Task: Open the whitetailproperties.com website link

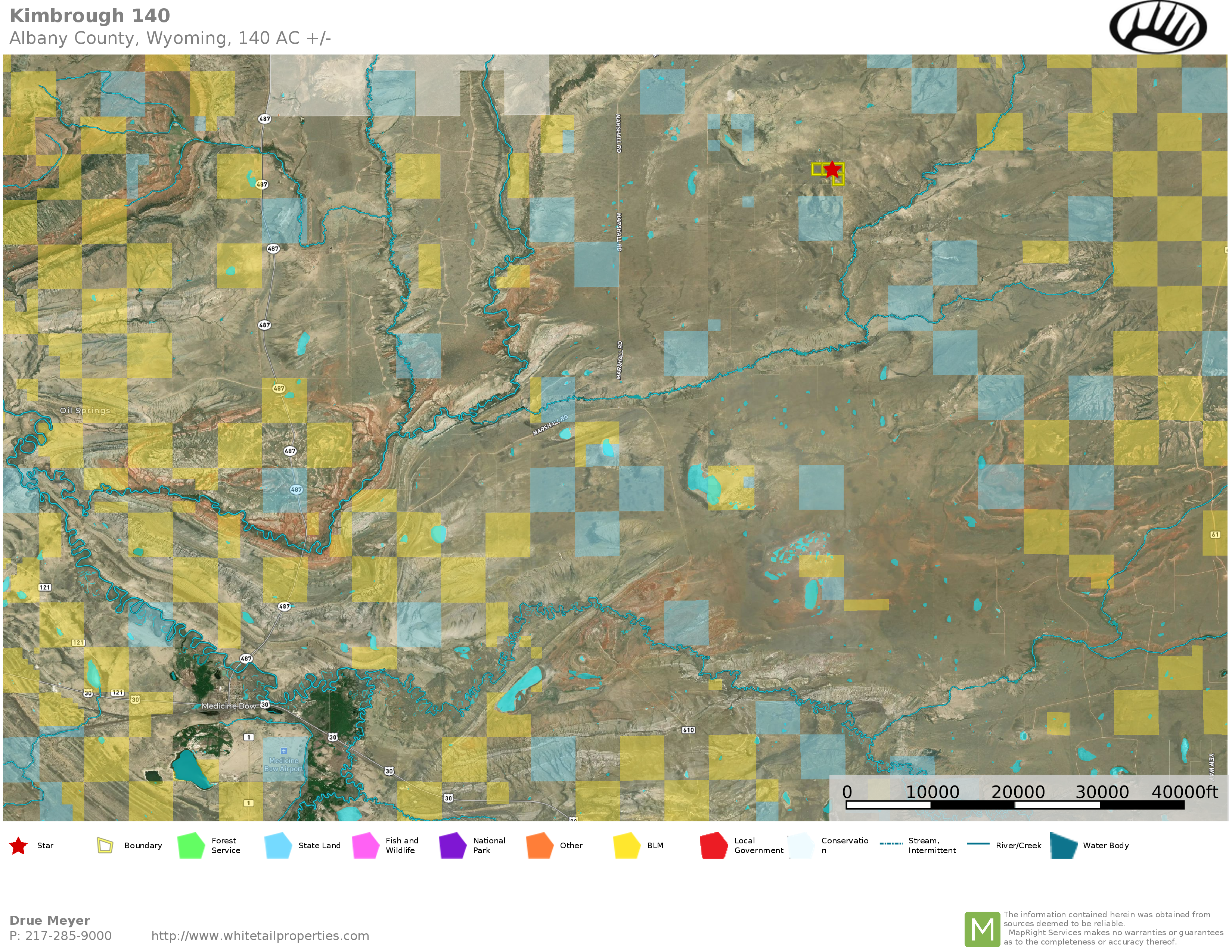Action: click(260, 936)
